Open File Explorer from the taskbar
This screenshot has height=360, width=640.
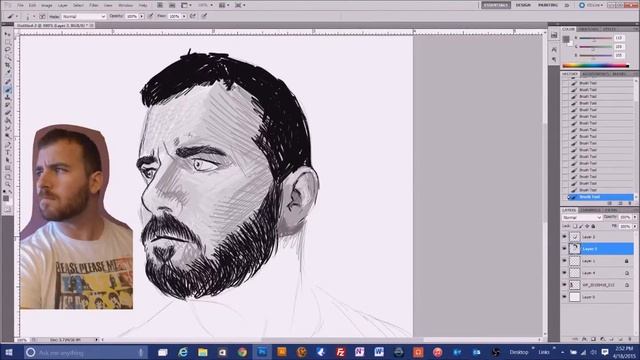click(203, 352)
